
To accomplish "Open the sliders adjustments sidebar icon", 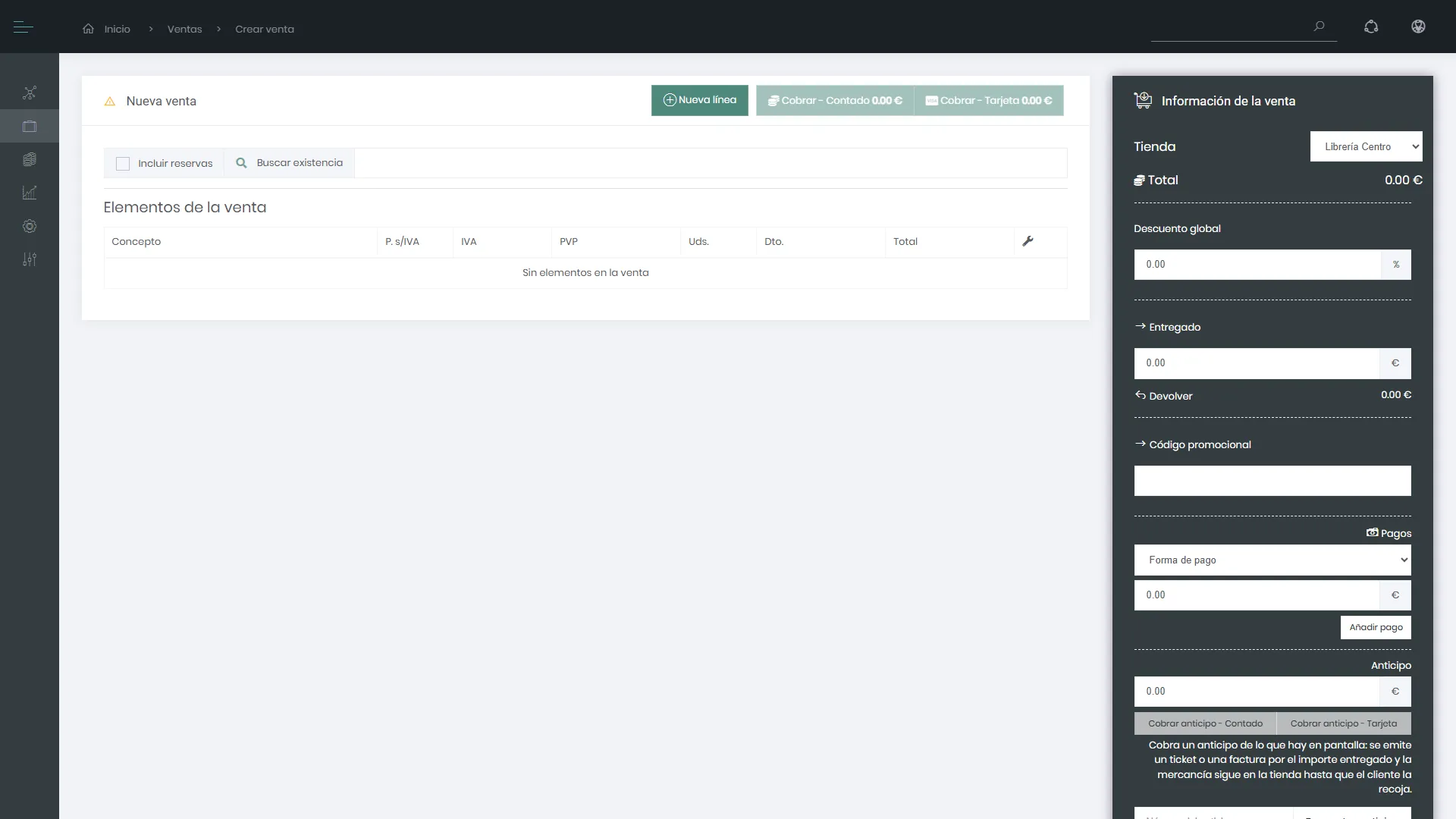I will [30, 259].
